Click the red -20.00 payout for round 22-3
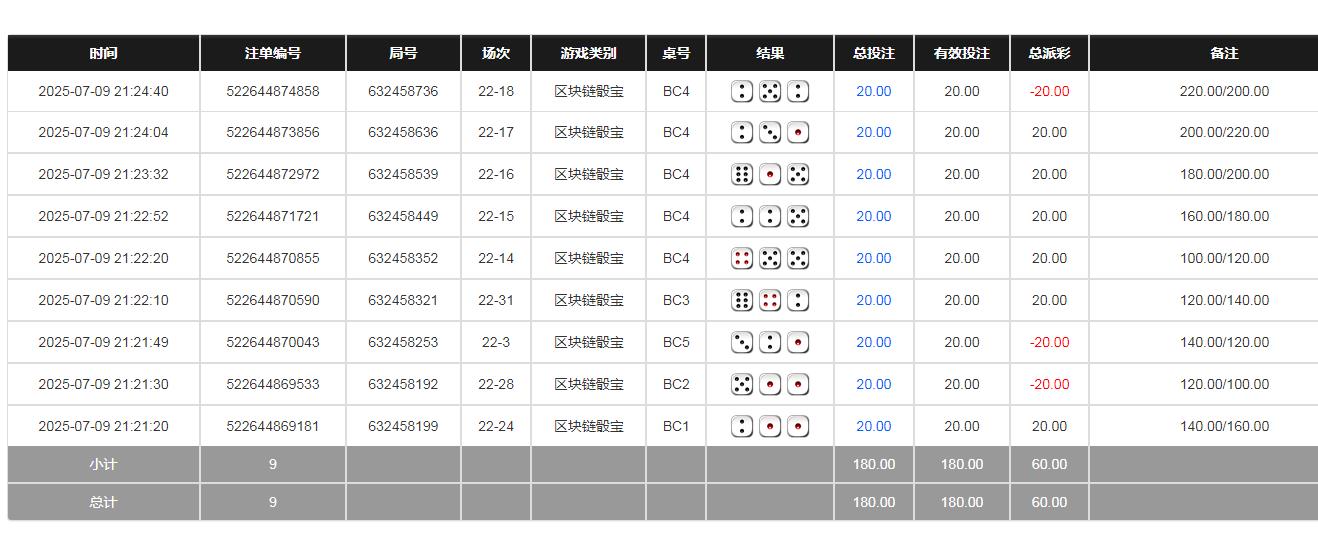 click(x=1049, y=342)
